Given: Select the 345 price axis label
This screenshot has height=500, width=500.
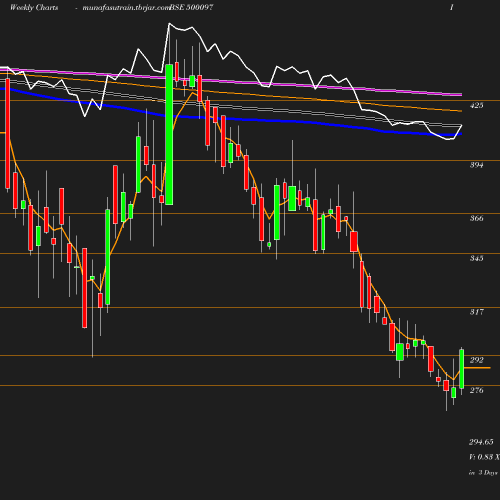Looking at the screenshot, I should tap(476, 258).
